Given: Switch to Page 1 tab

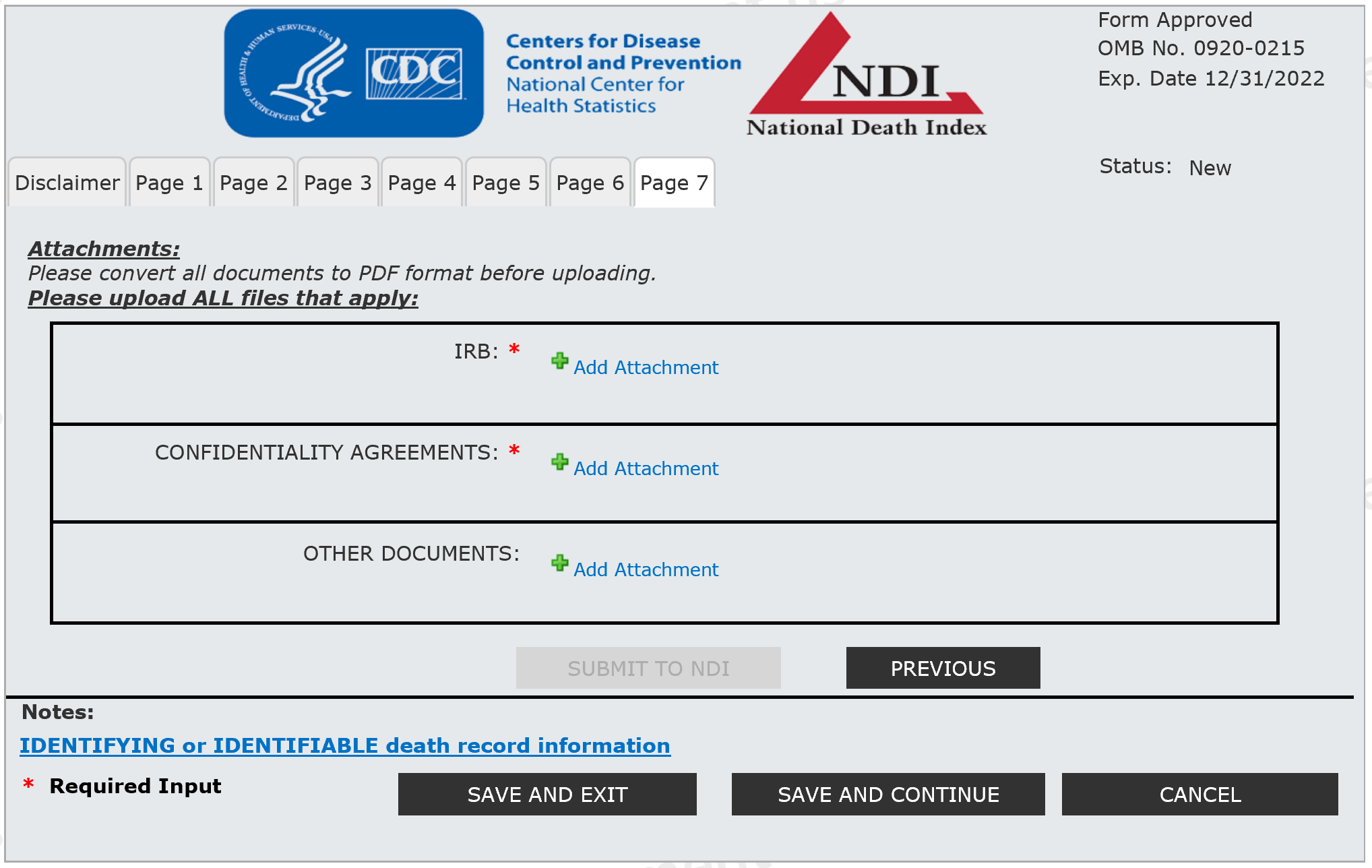Looking at the screenshot, I should pos(169,183).
